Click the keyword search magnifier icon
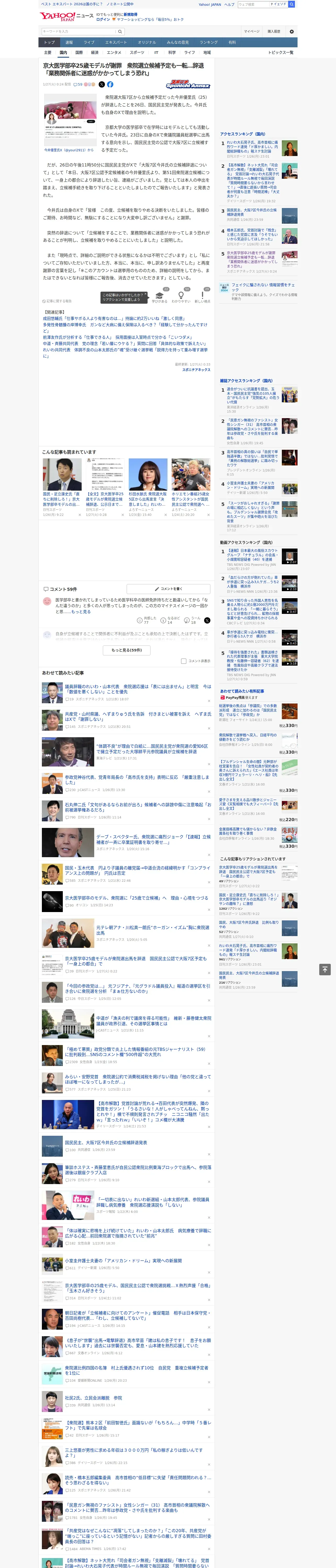The image size is (336, 1568). click(120, 32)
